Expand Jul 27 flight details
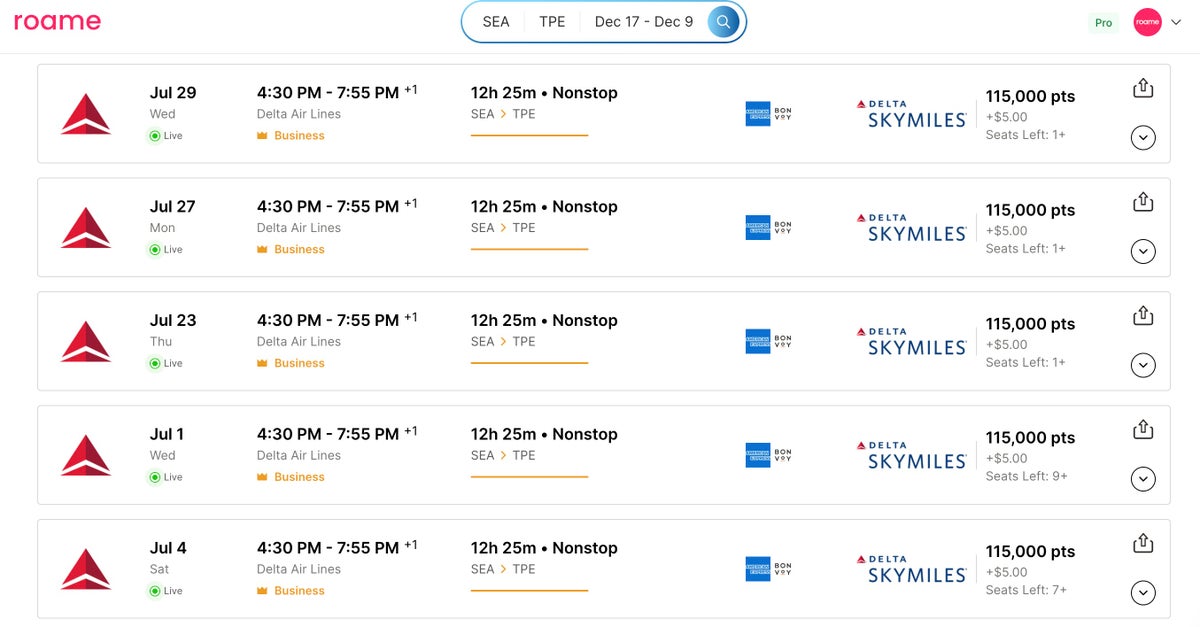Image resolution: width=1200 pixels, height=627 pixels. (x=1143, y=252)
